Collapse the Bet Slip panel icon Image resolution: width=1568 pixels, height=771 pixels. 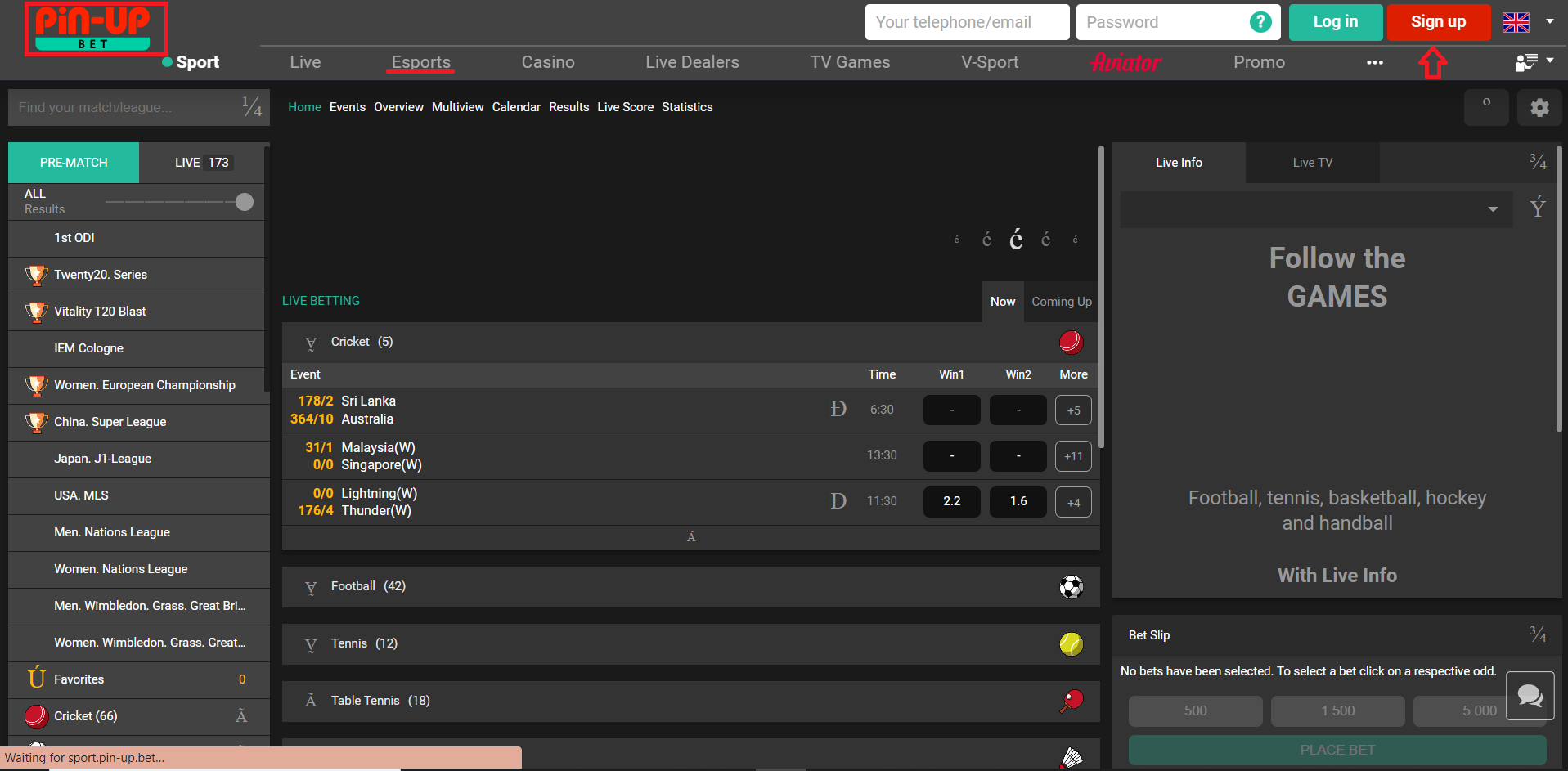tap(1538, 634)
